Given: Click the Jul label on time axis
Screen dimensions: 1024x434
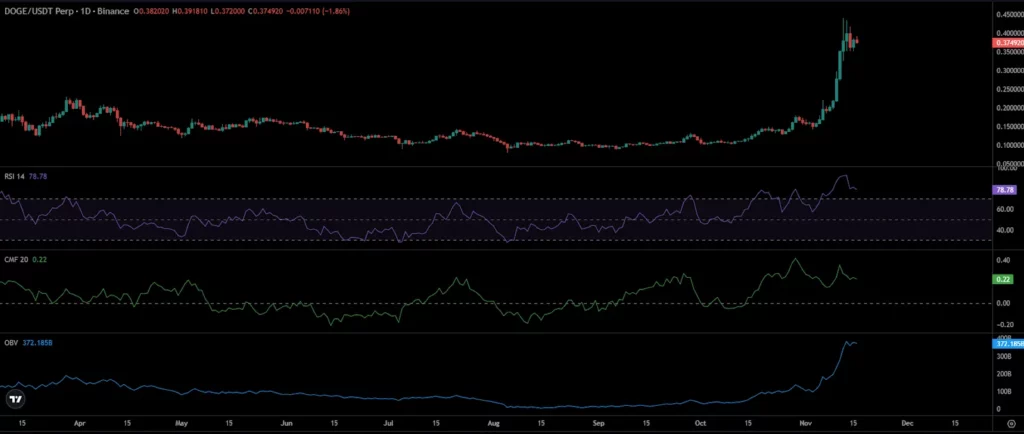Looking at the screenshot, I should point(389,423).
